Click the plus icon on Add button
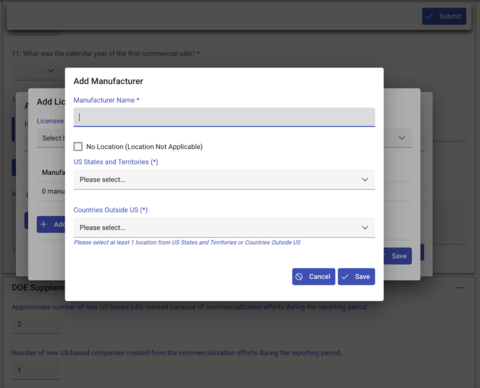This screenshot has width=480, height=388. (x=44, y=224)
